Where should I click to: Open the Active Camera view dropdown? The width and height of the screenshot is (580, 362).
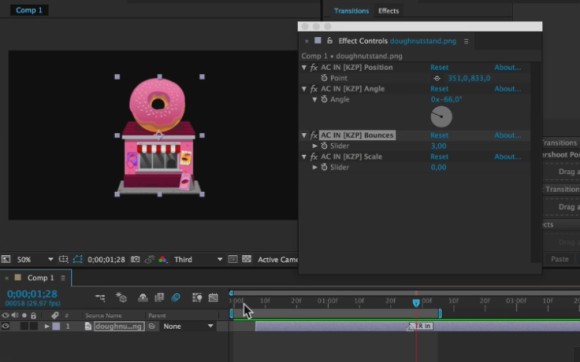pos(277,259)
